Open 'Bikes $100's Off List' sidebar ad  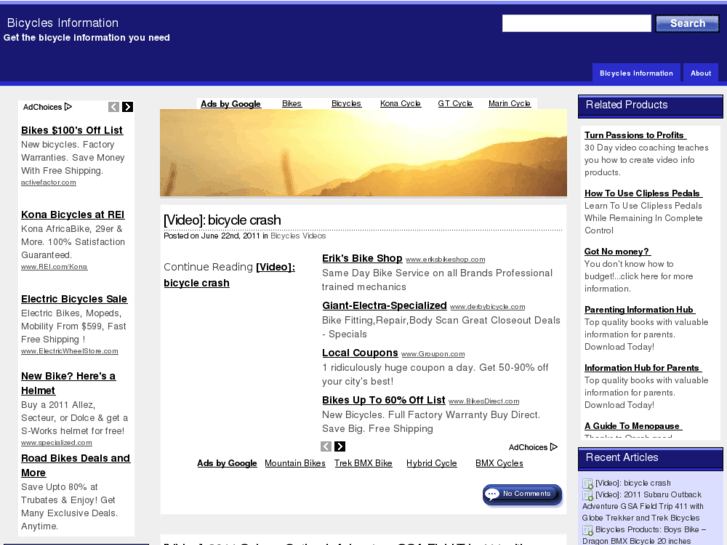(72, 130)
